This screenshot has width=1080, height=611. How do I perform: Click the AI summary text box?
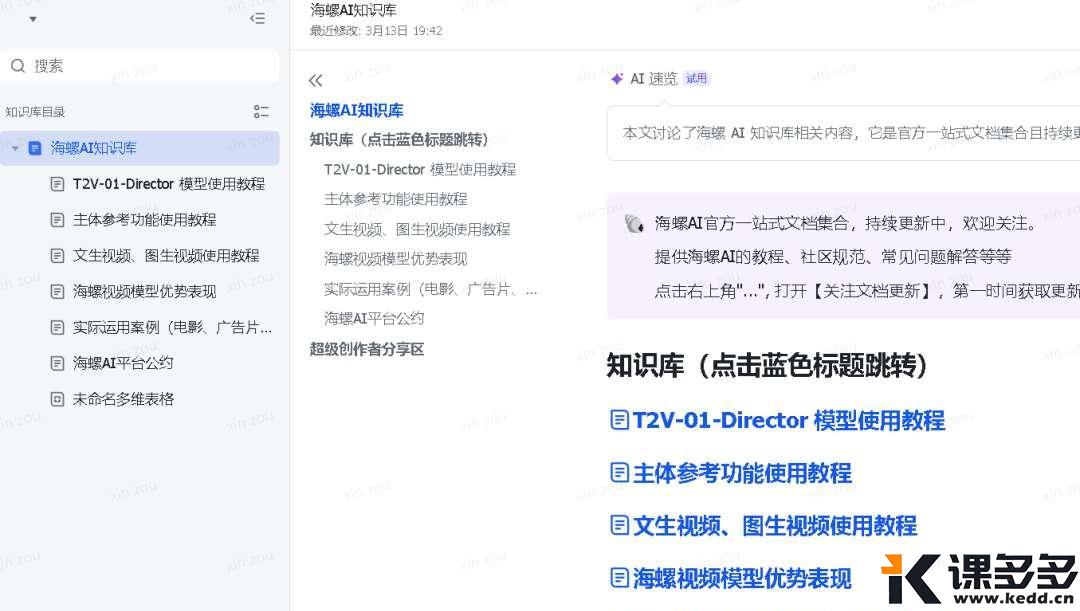(843, 133)
